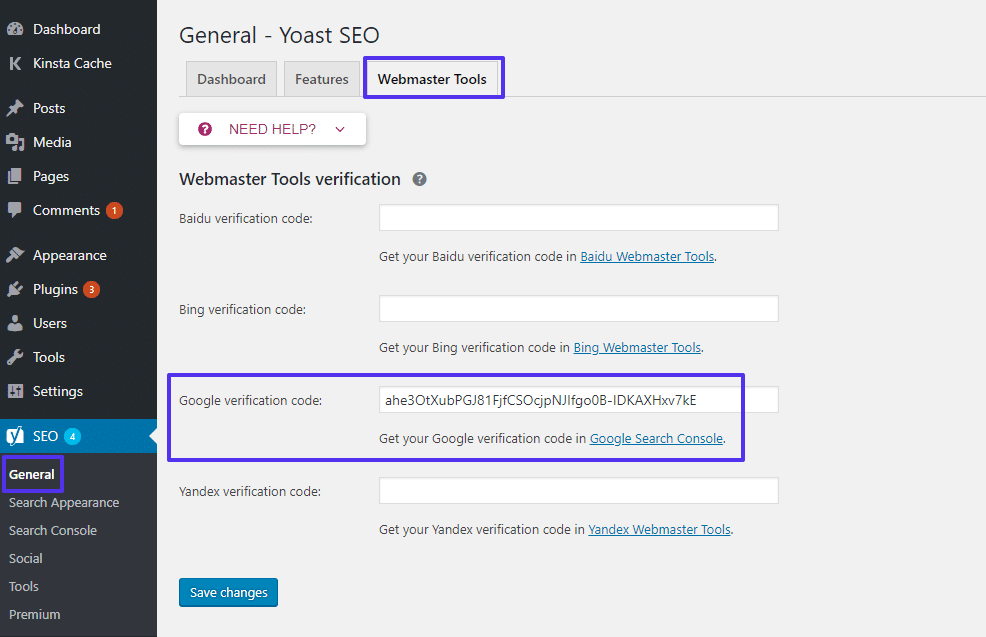The image size is (986, 637).
Task: Click the Baidu verification code field
Action: pos(578,218)
